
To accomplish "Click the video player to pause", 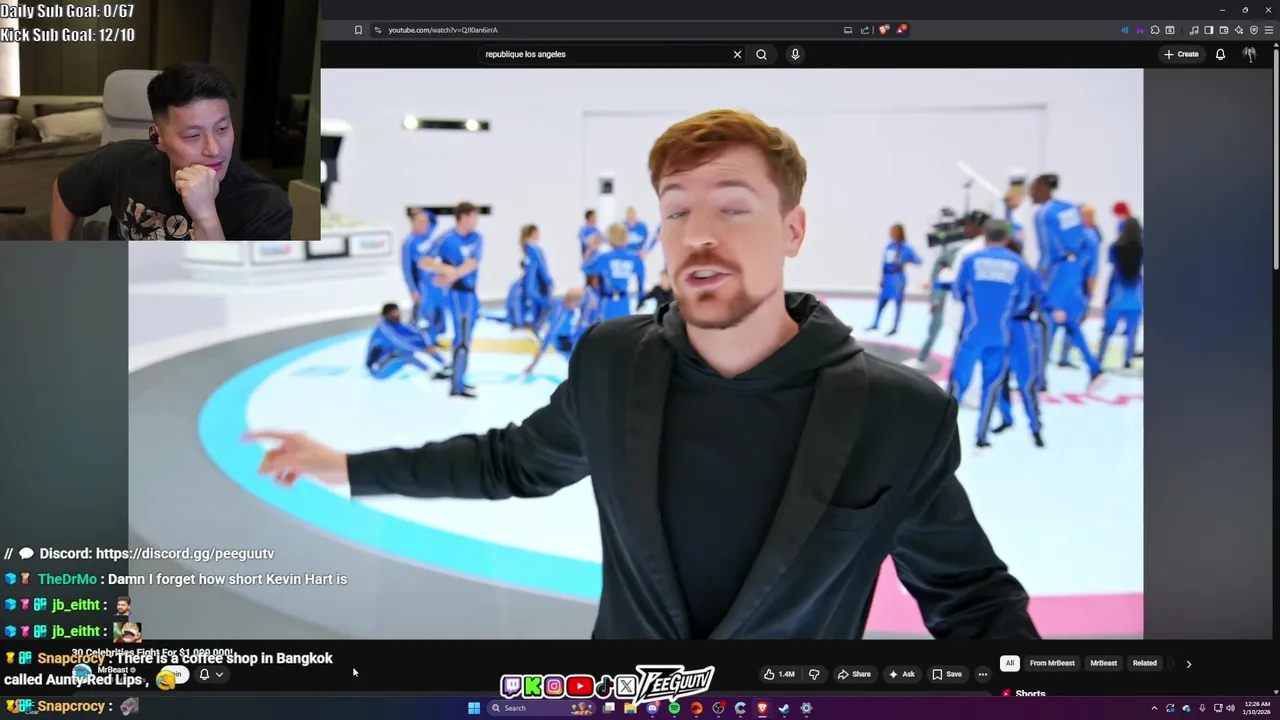I will tap(636, 353).
